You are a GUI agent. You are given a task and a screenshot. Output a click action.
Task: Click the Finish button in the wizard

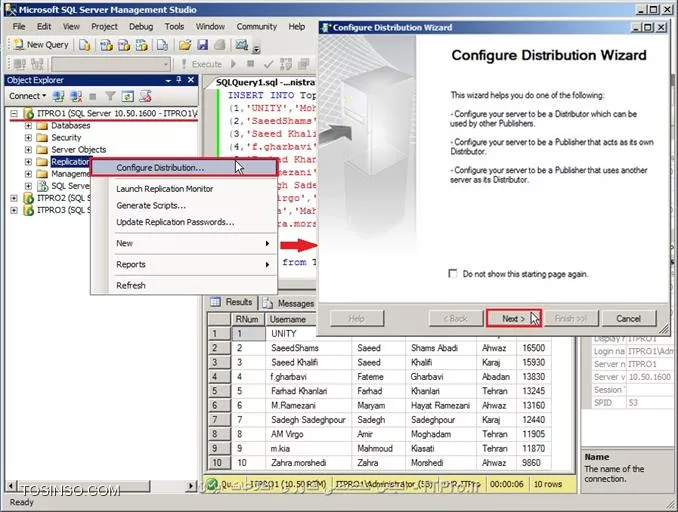(571, 319)
